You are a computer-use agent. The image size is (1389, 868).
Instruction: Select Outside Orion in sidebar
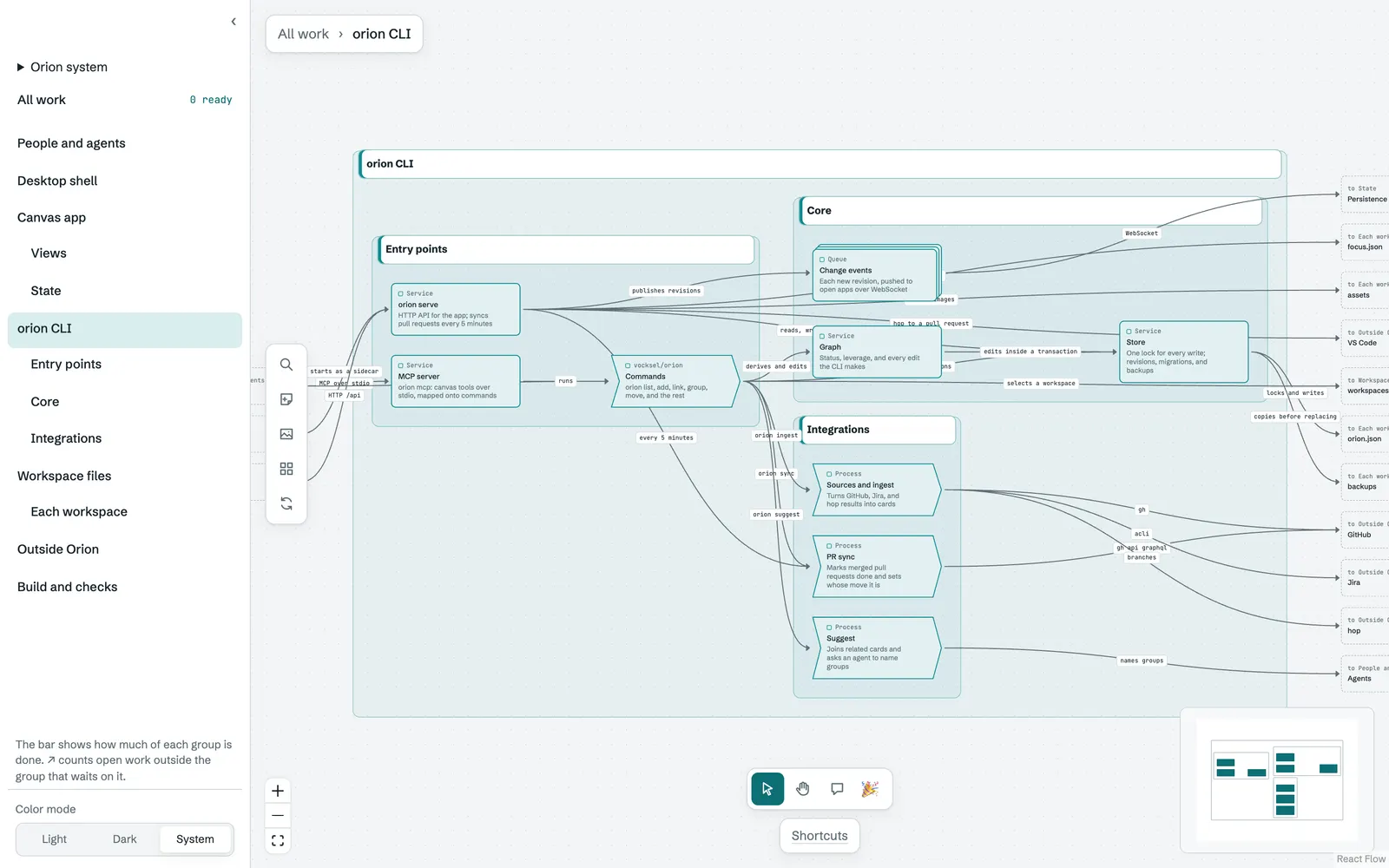click(125, 549)
